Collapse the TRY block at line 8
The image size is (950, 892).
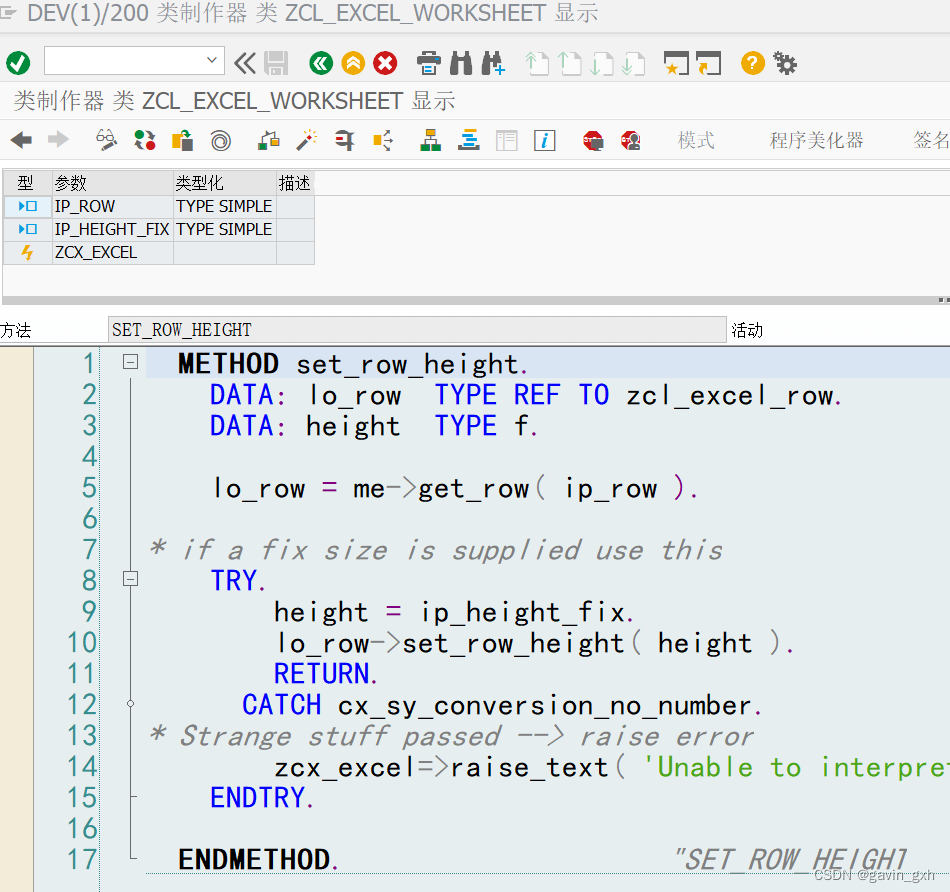click(x=130, y=580)
